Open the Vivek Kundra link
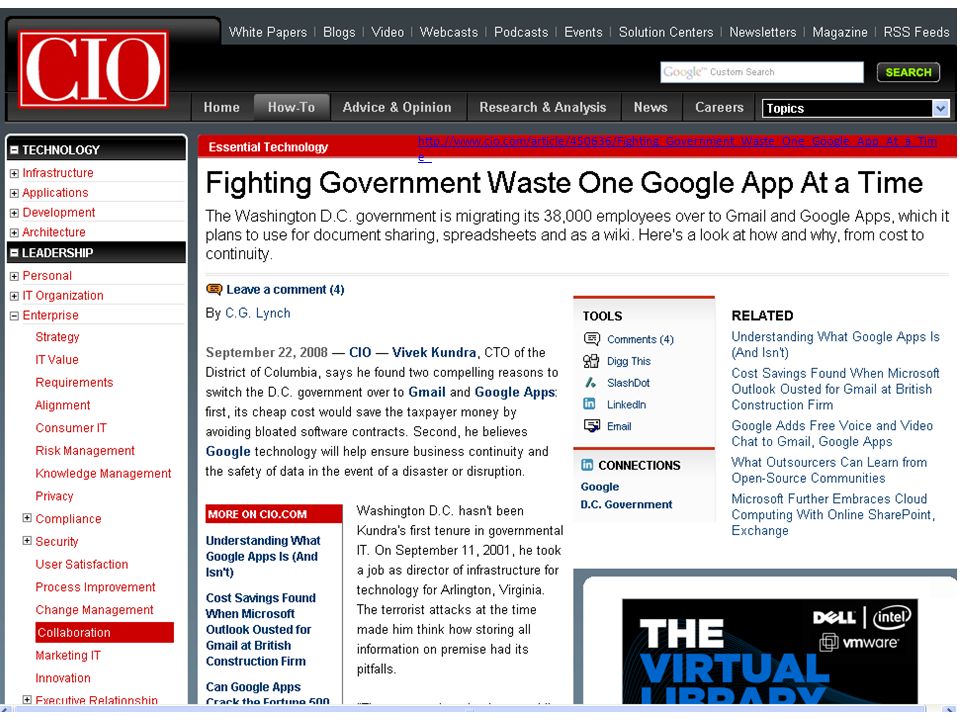Image resolution: width=960 pixels, height=720 pixels. tap(433, 352)
